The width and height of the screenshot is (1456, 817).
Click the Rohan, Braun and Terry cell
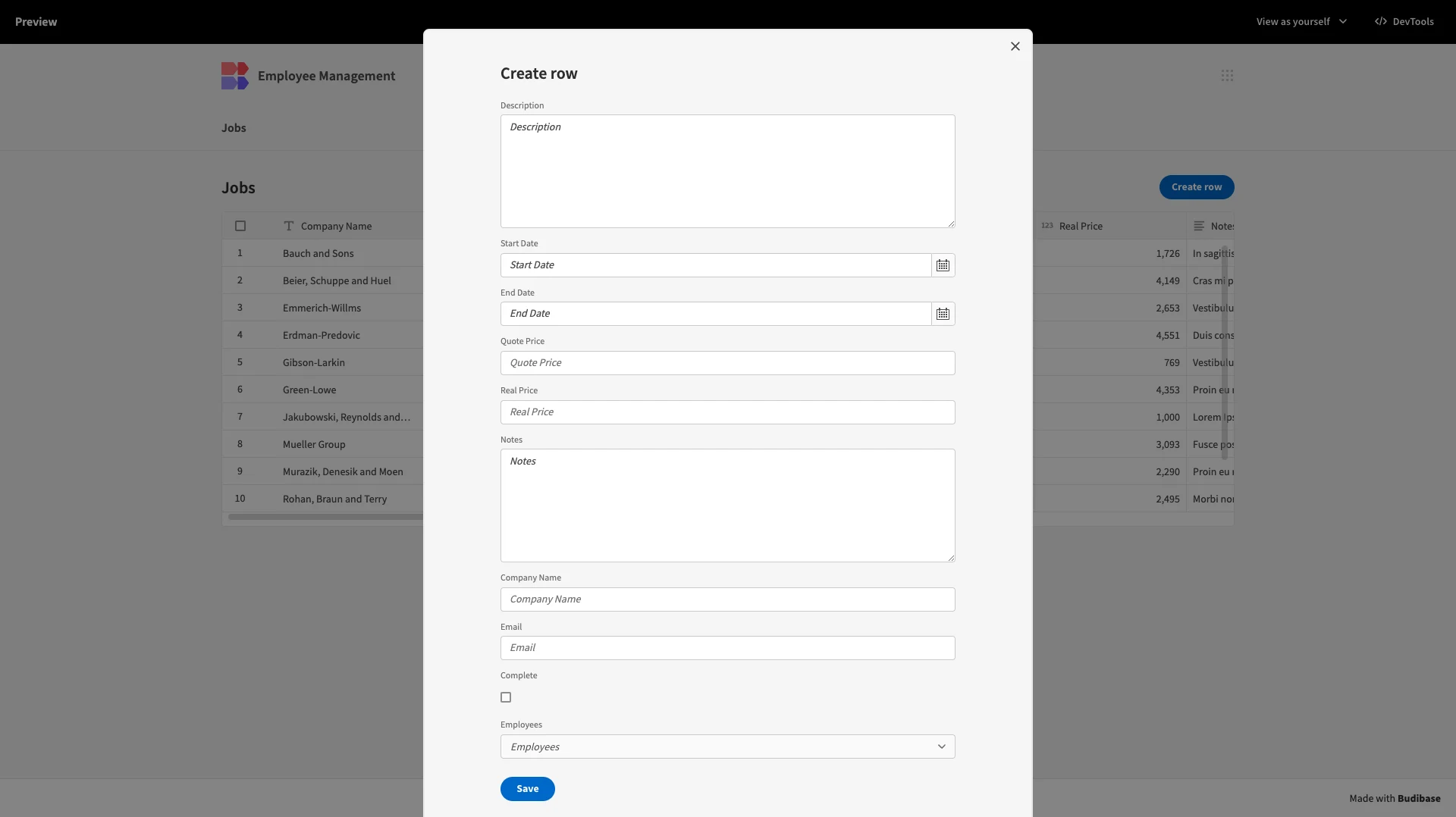pyautogui.click(x=334, y=499)
